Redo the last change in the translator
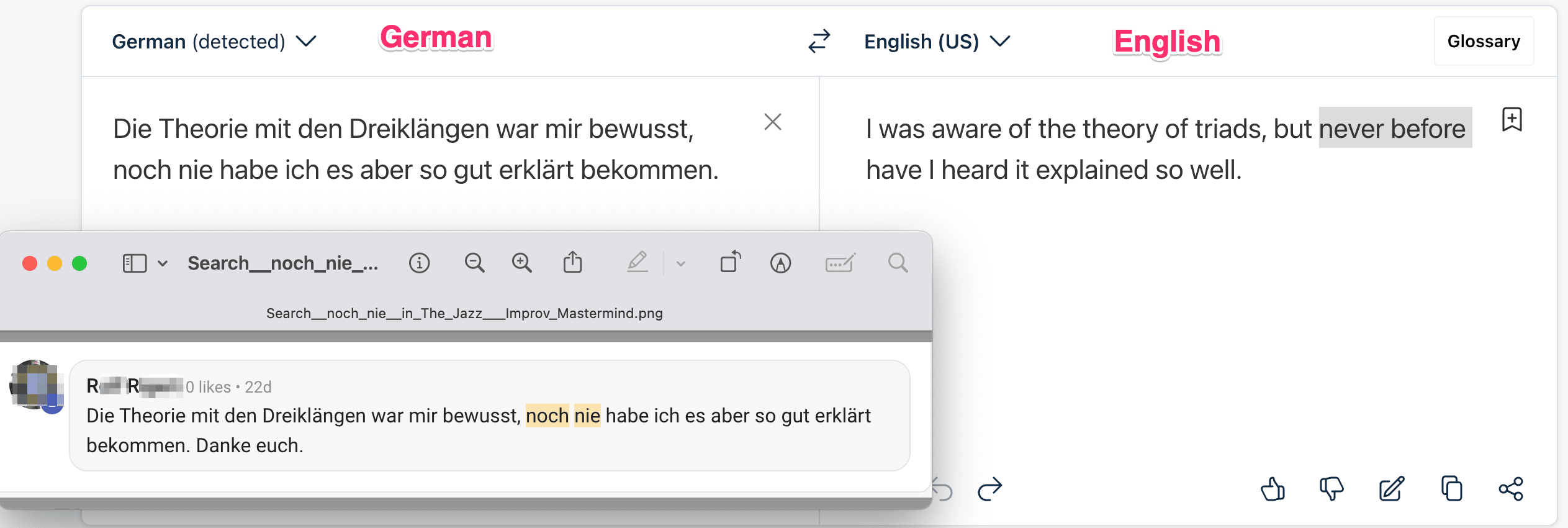Screen dimensions: 1568x528 click(990, 489)
